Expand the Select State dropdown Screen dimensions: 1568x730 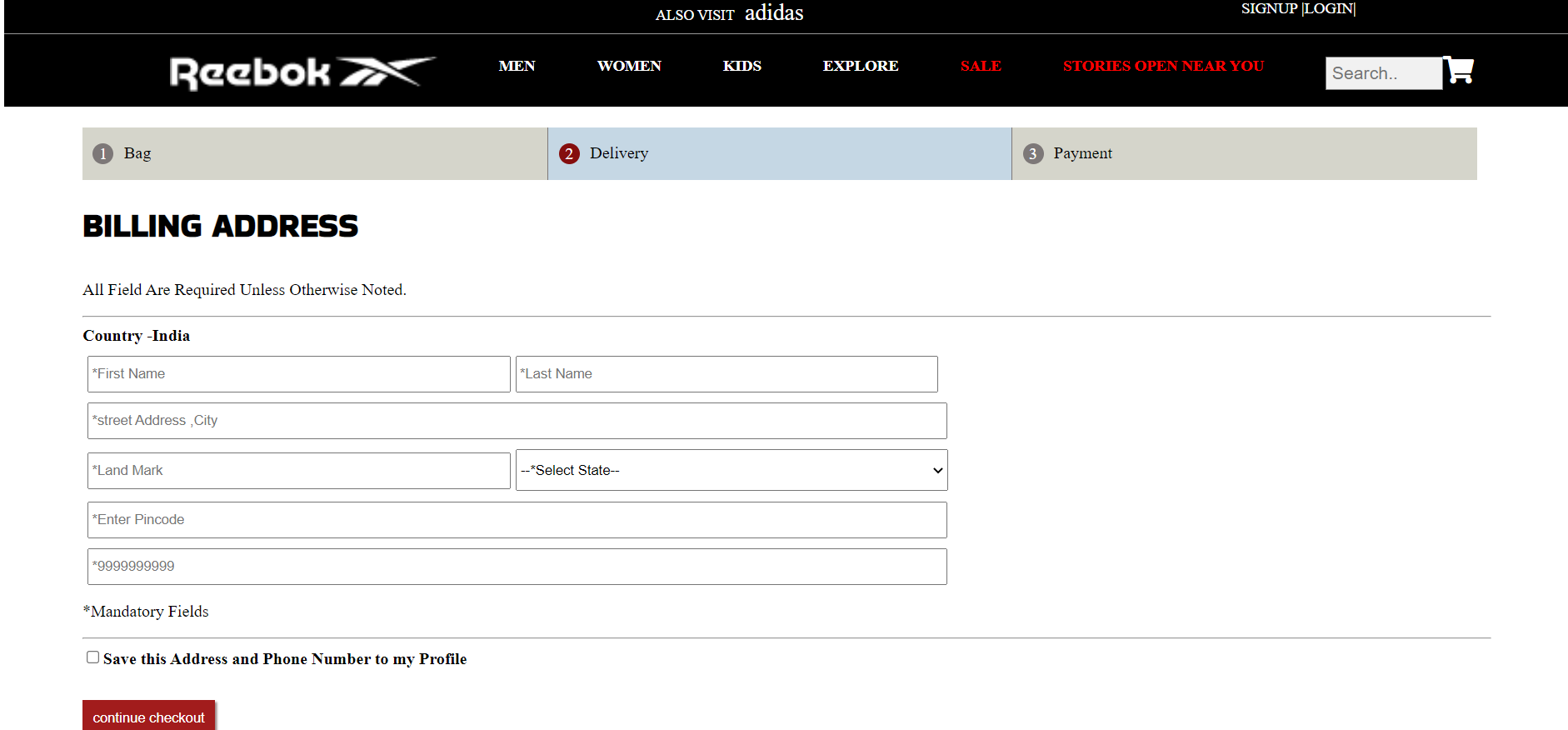[x=732, y=470]
